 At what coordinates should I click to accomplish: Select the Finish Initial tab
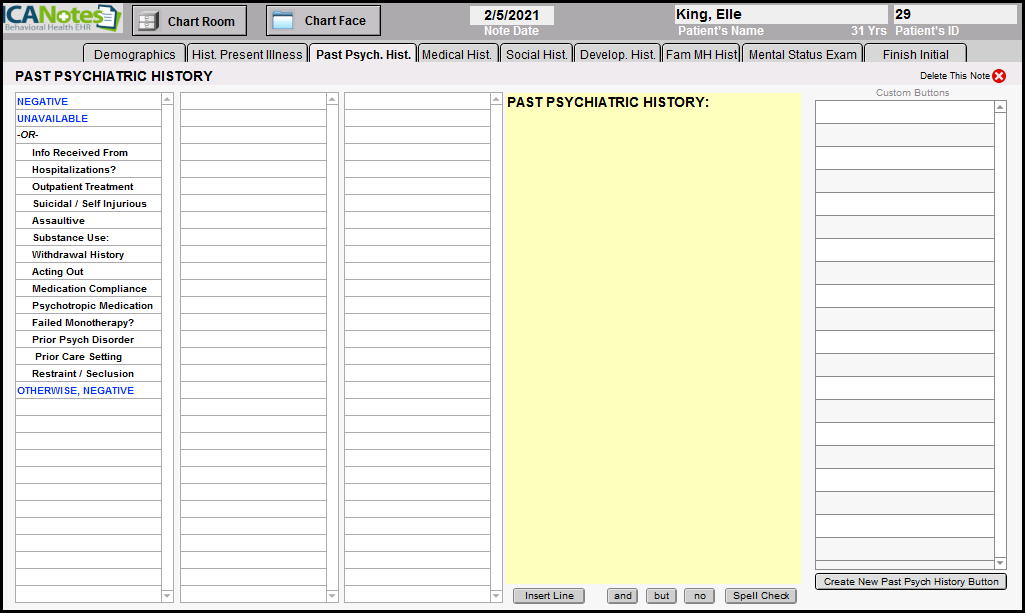point(915,55)
